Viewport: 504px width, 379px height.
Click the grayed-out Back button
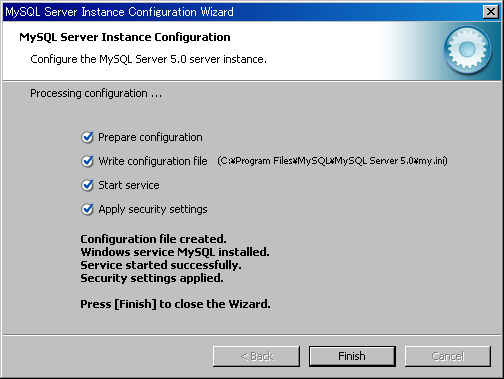[256, 356]
